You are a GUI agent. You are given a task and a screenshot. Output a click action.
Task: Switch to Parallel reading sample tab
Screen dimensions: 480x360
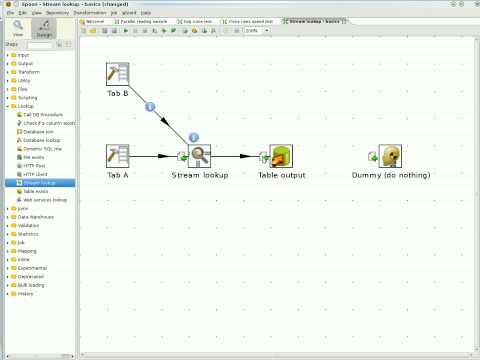(141, 22)
